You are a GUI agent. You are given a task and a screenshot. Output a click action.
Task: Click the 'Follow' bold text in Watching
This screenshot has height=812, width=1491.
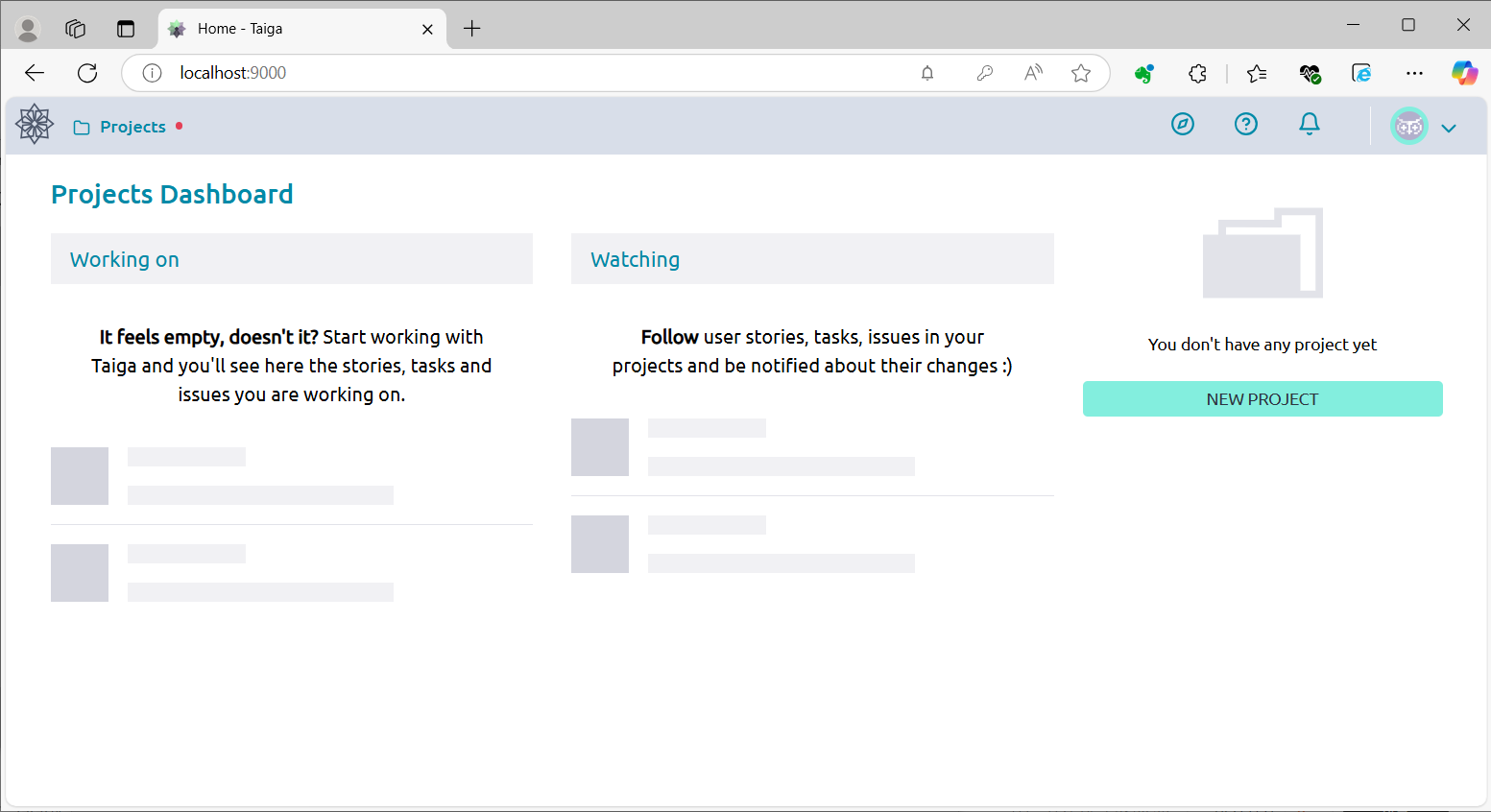click(669, 337)
